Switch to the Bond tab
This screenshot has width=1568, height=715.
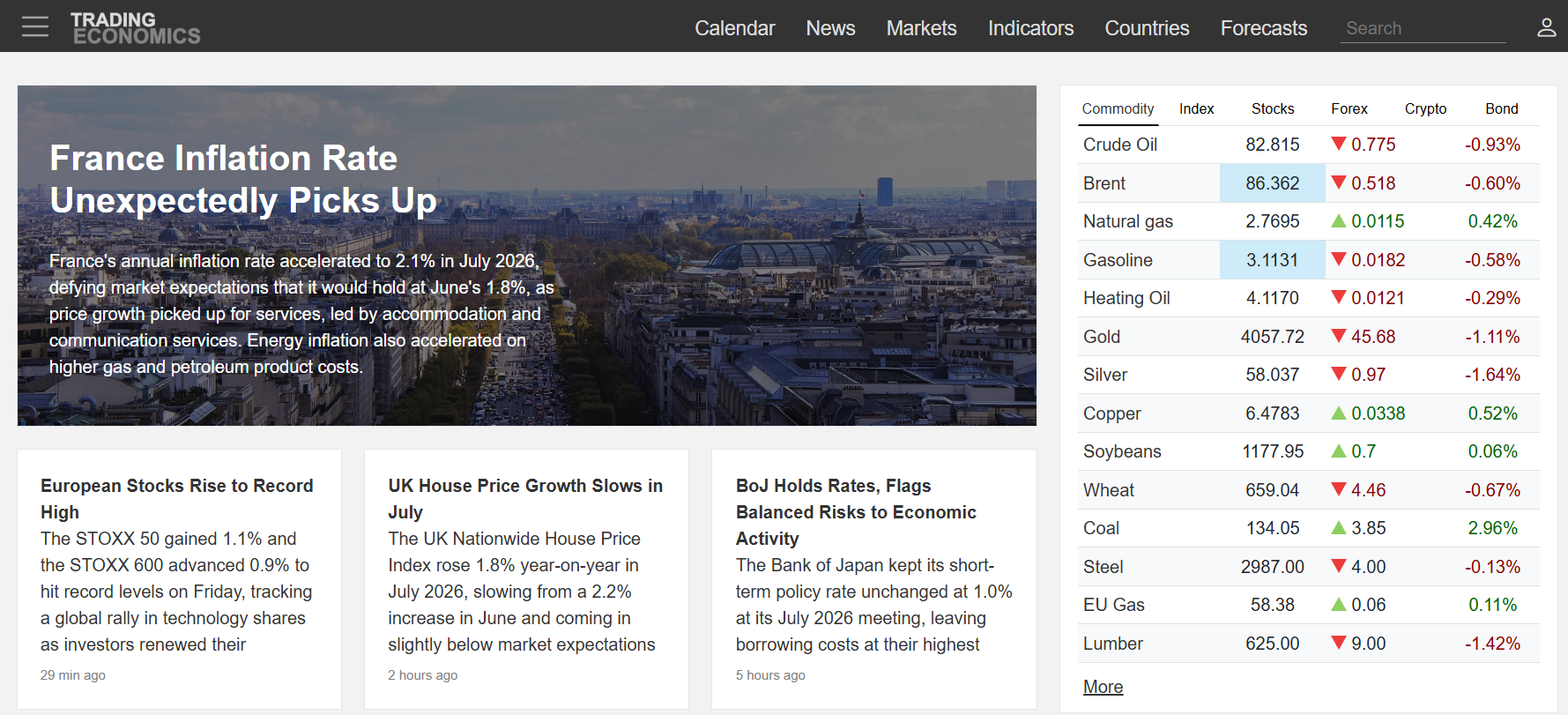point(1501,108)
